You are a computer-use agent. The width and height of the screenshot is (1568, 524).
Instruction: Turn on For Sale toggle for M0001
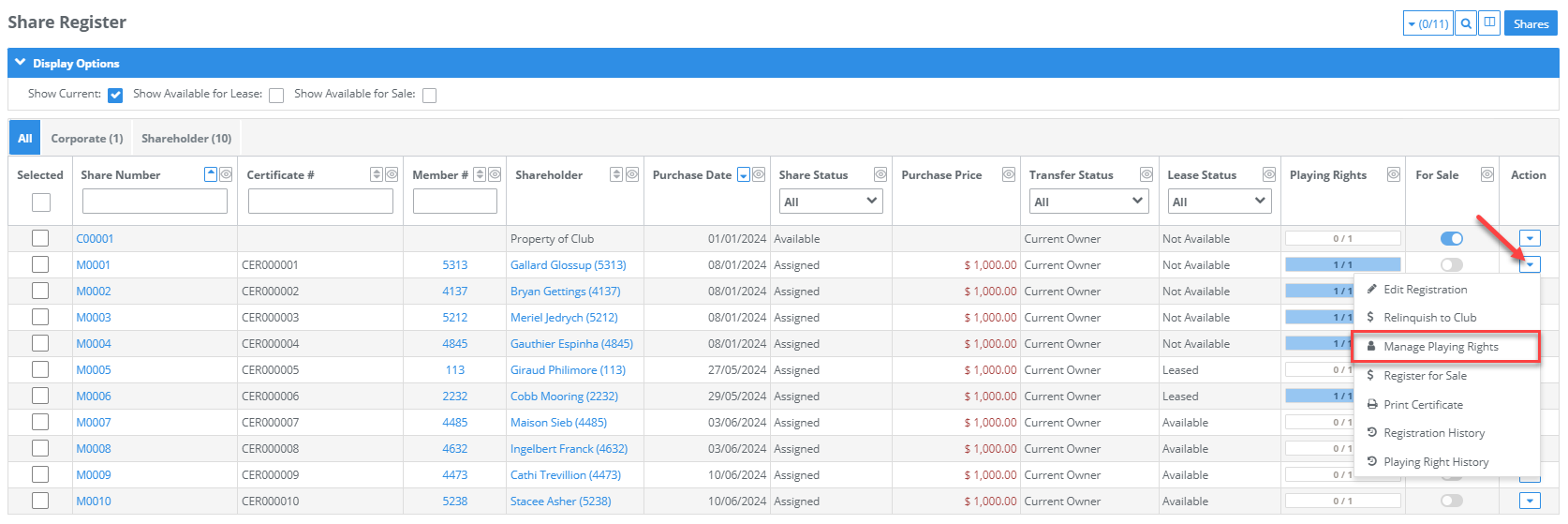coord(1452,264)
